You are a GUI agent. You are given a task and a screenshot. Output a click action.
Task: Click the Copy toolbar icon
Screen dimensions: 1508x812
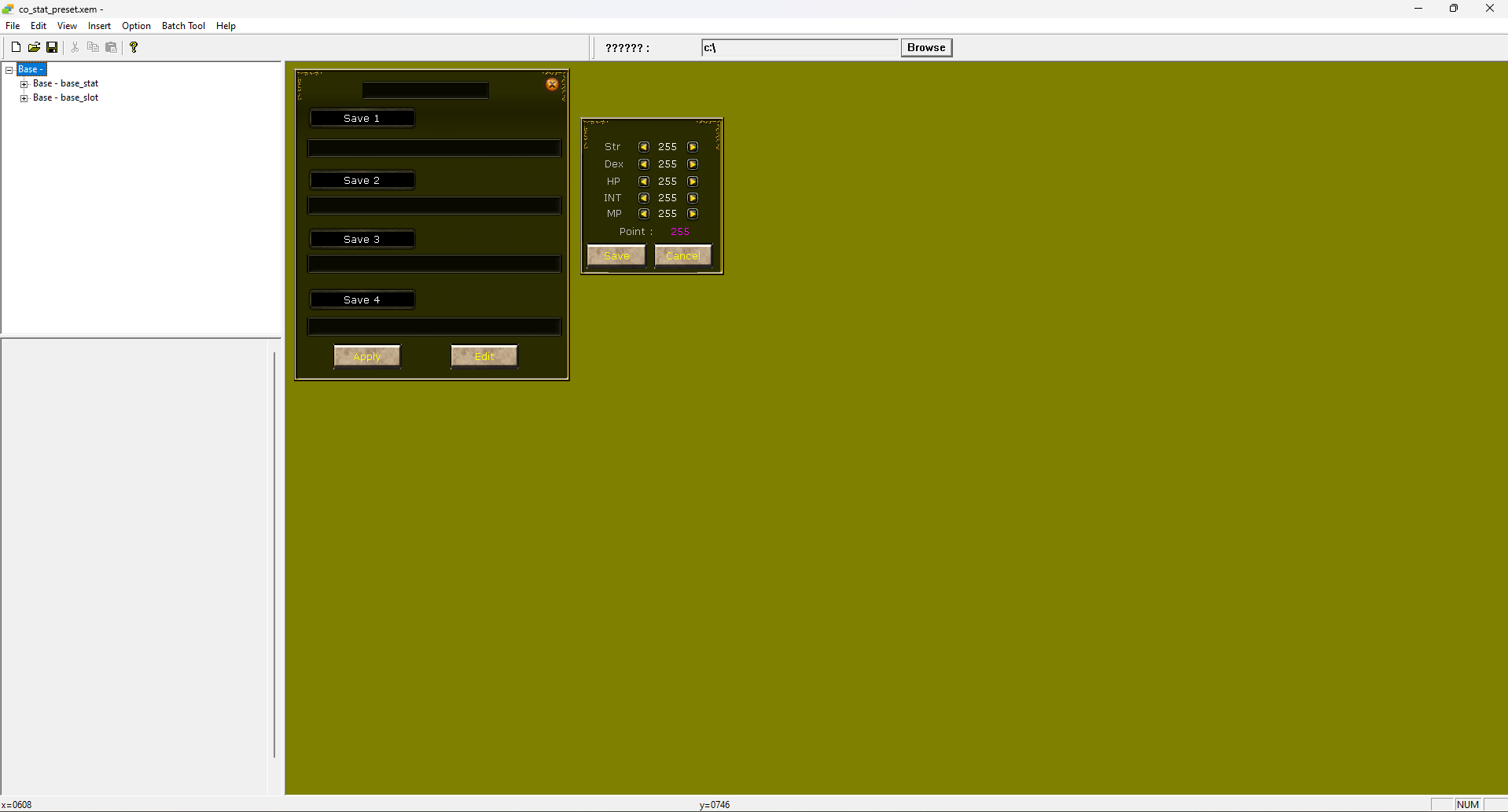click(x=93, y=46)
